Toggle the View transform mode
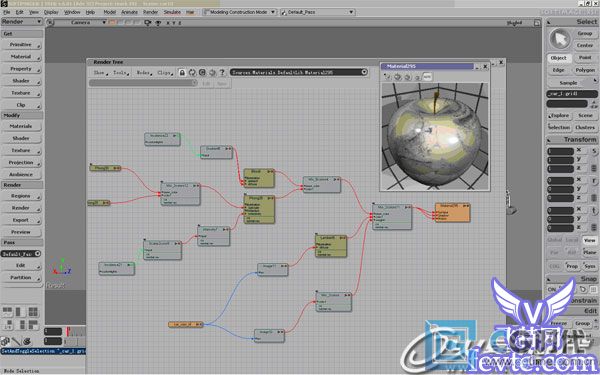Image resolution: width=600 pixels, height=375 pixels. pyautogui.click(x=590, y=240)
